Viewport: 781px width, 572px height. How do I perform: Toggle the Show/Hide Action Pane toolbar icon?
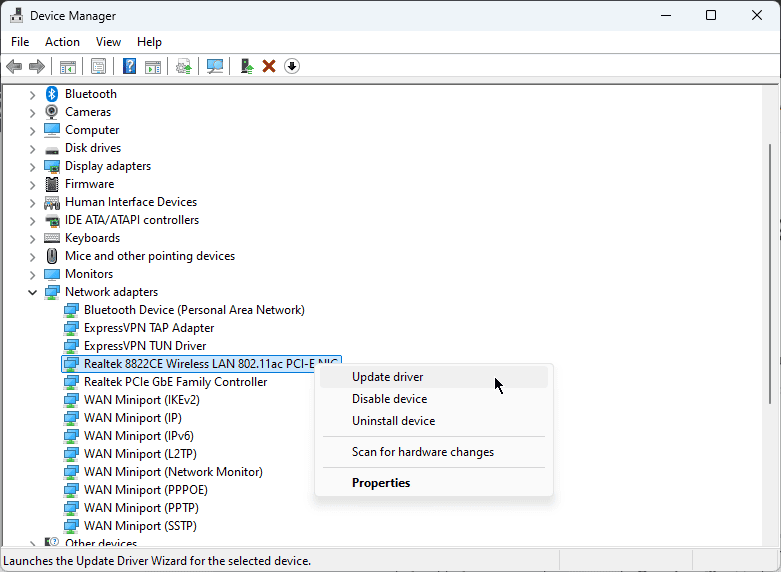[x=153, y=66]
